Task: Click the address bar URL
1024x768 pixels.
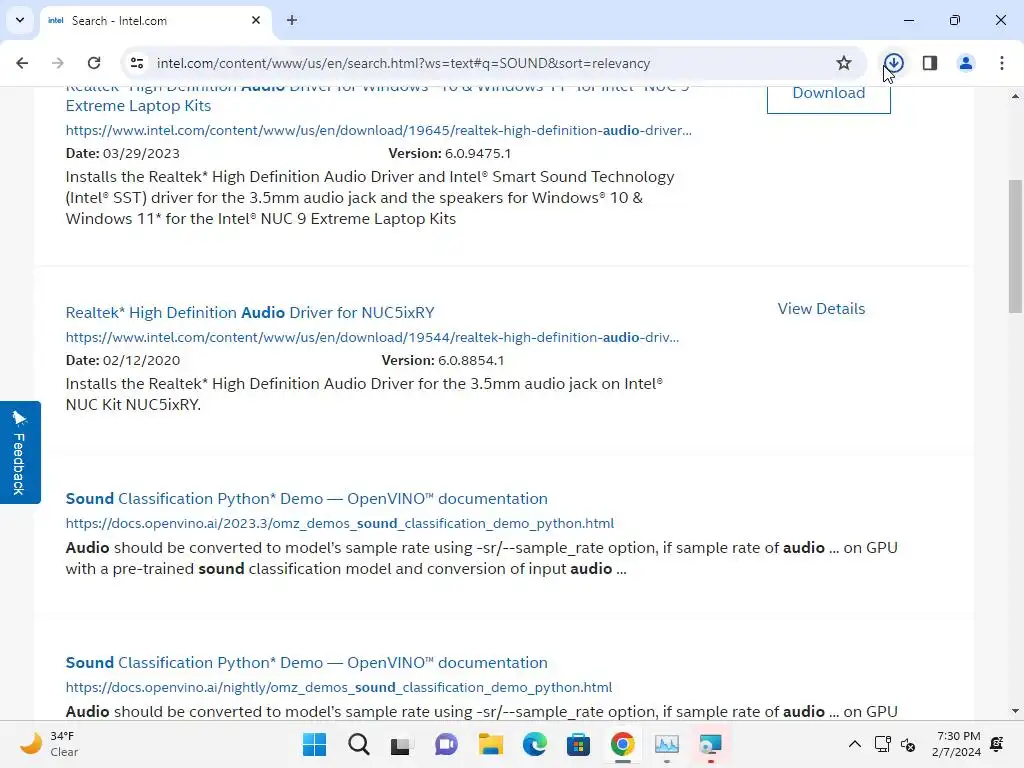Action: [403, 63]
